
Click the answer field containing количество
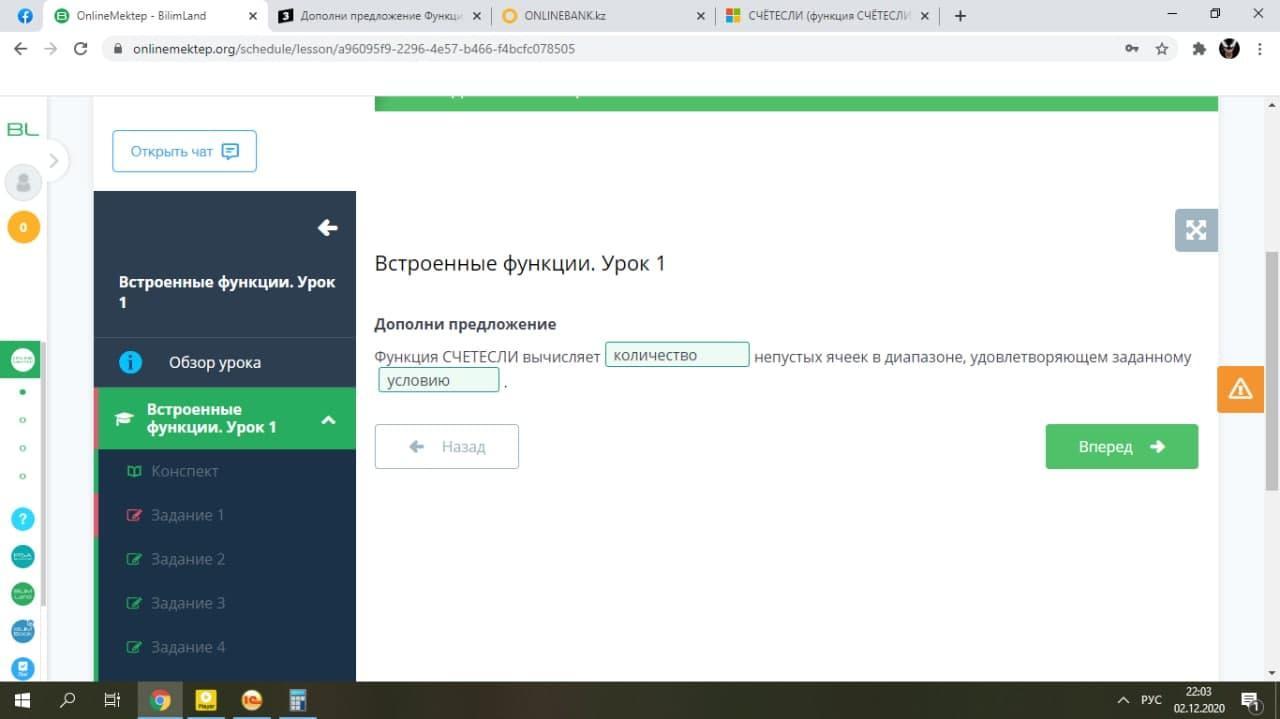(x=677, y=355)
